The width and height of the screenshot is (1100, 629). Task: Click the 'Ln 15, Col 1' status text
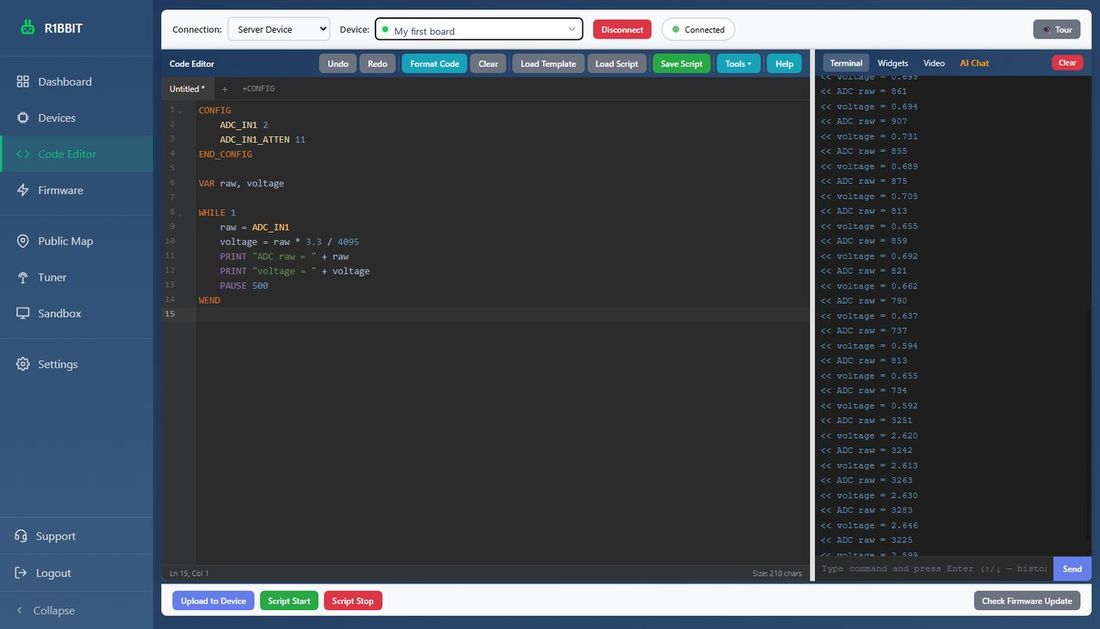[x=189, y=574]
